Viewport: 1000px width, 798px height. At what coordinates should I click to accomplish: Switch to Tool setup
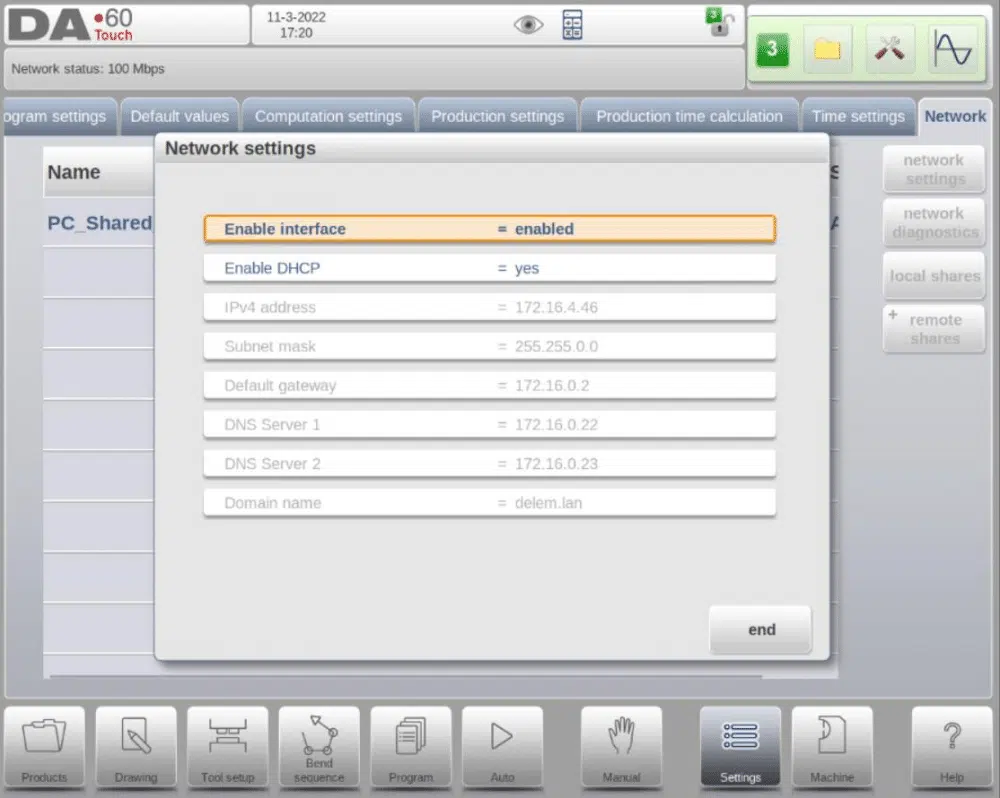click(228, 748)
